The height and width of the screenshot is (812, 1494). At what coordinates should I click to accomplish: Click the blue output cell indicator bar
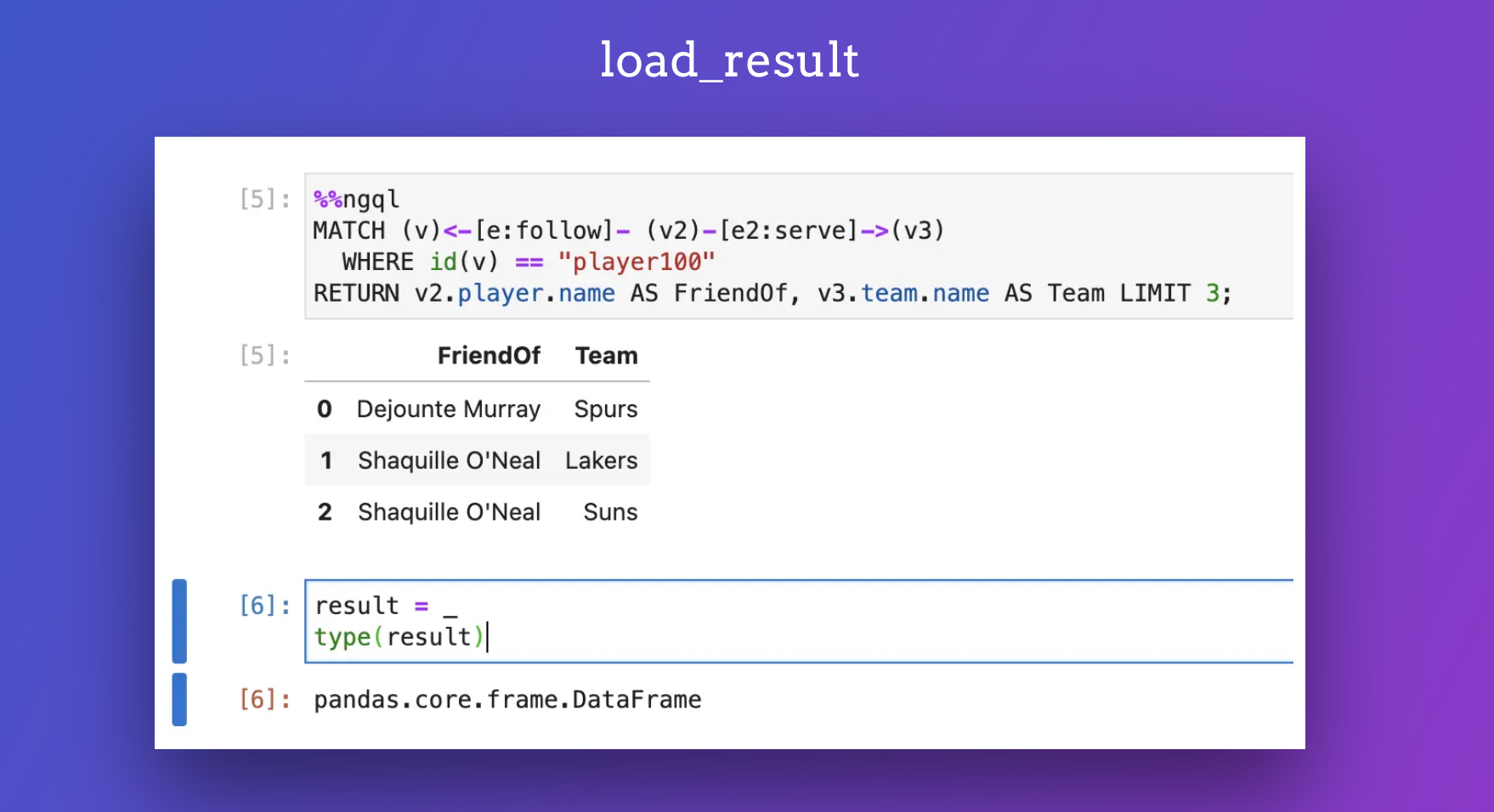tap(179, 699)
